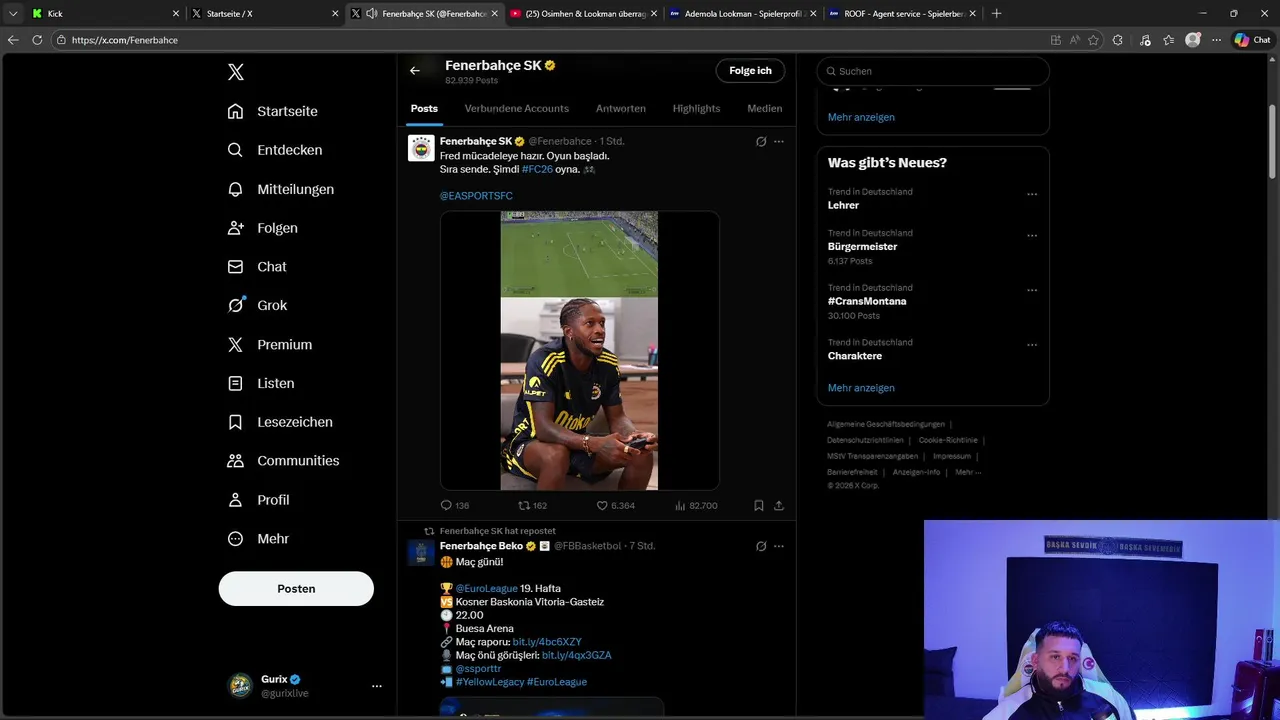Open the #CransMontana trend
This screenshot has width=1280, height=720.
coord(867,301)
